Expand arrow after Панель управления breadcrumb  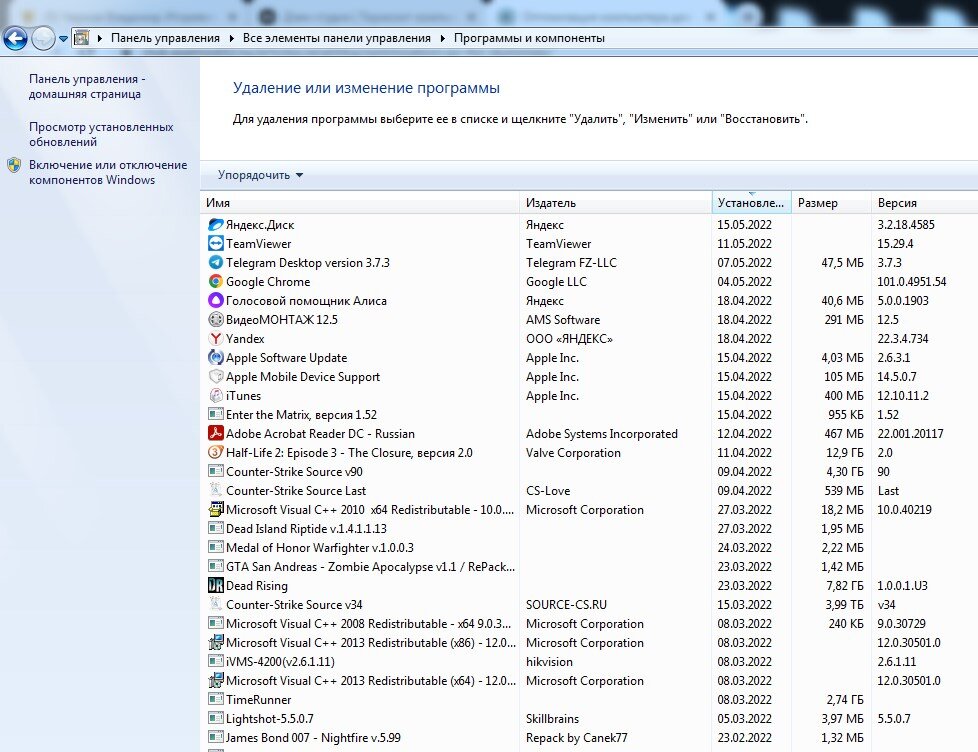point(231,38)
